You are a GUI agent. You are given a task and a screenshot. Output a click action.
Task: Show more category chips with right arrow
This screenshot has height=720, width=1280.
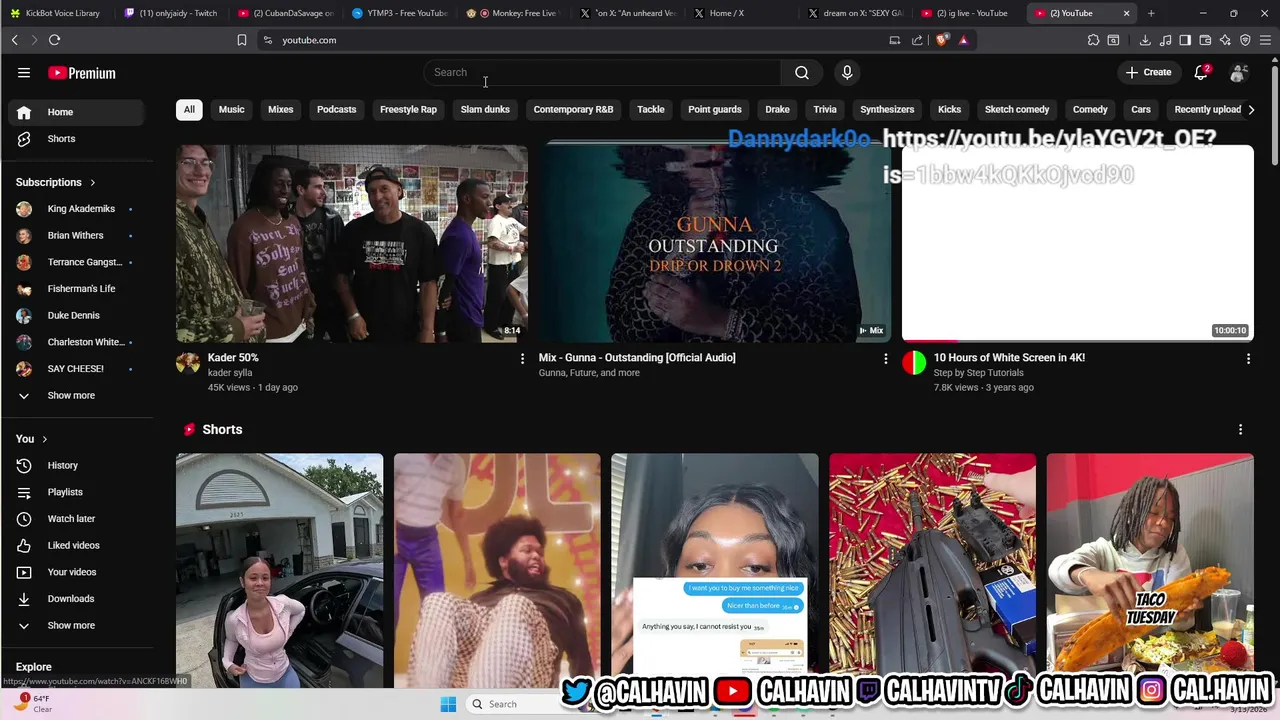tap(1251, 109)
